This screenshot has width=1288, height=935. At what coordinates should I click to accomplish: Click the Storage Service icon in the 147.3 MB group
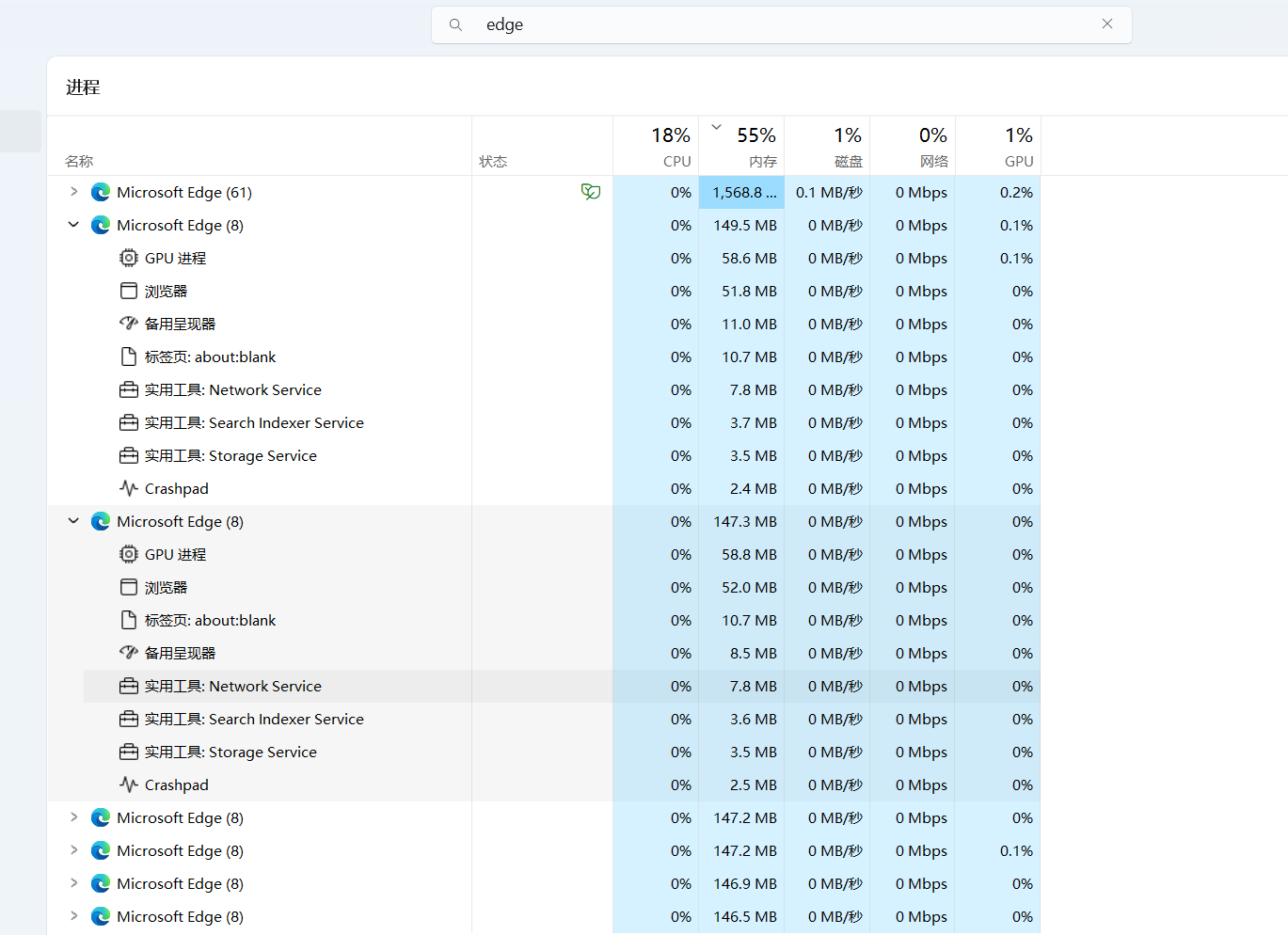click(x=129, y=752)
